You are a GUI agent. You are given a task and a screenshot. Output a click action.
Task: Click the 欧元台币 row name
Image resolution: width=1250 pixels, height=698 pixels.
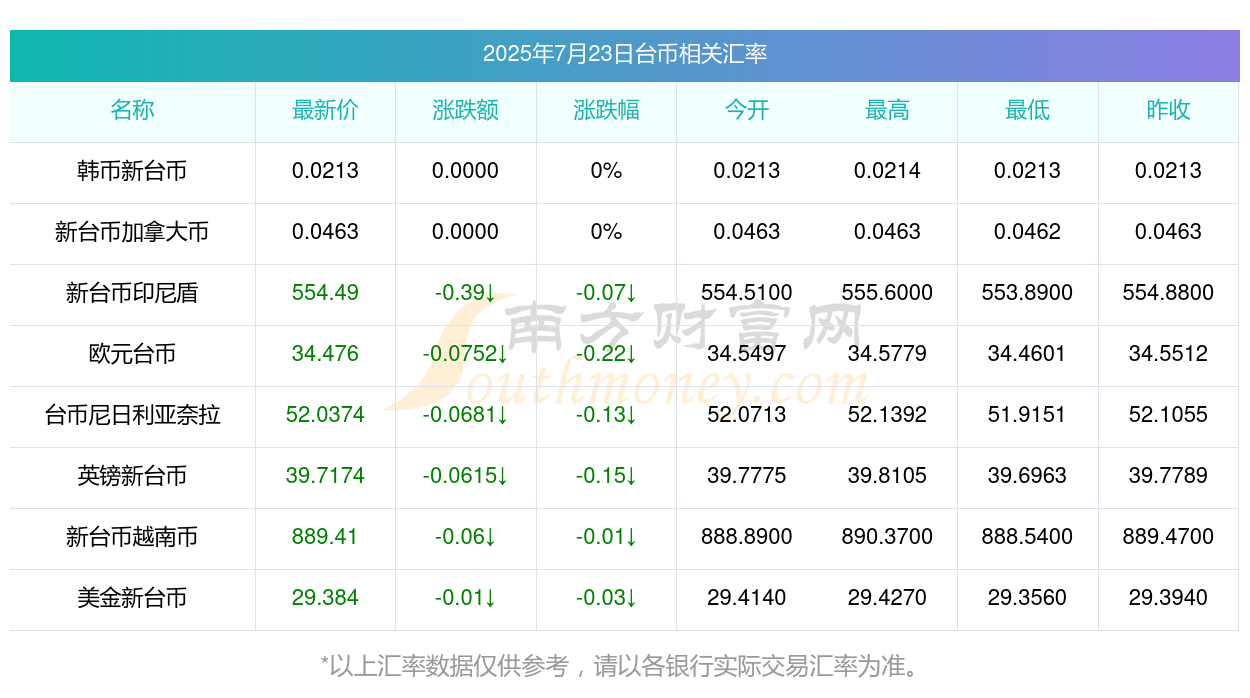click(x=132, y=354)
